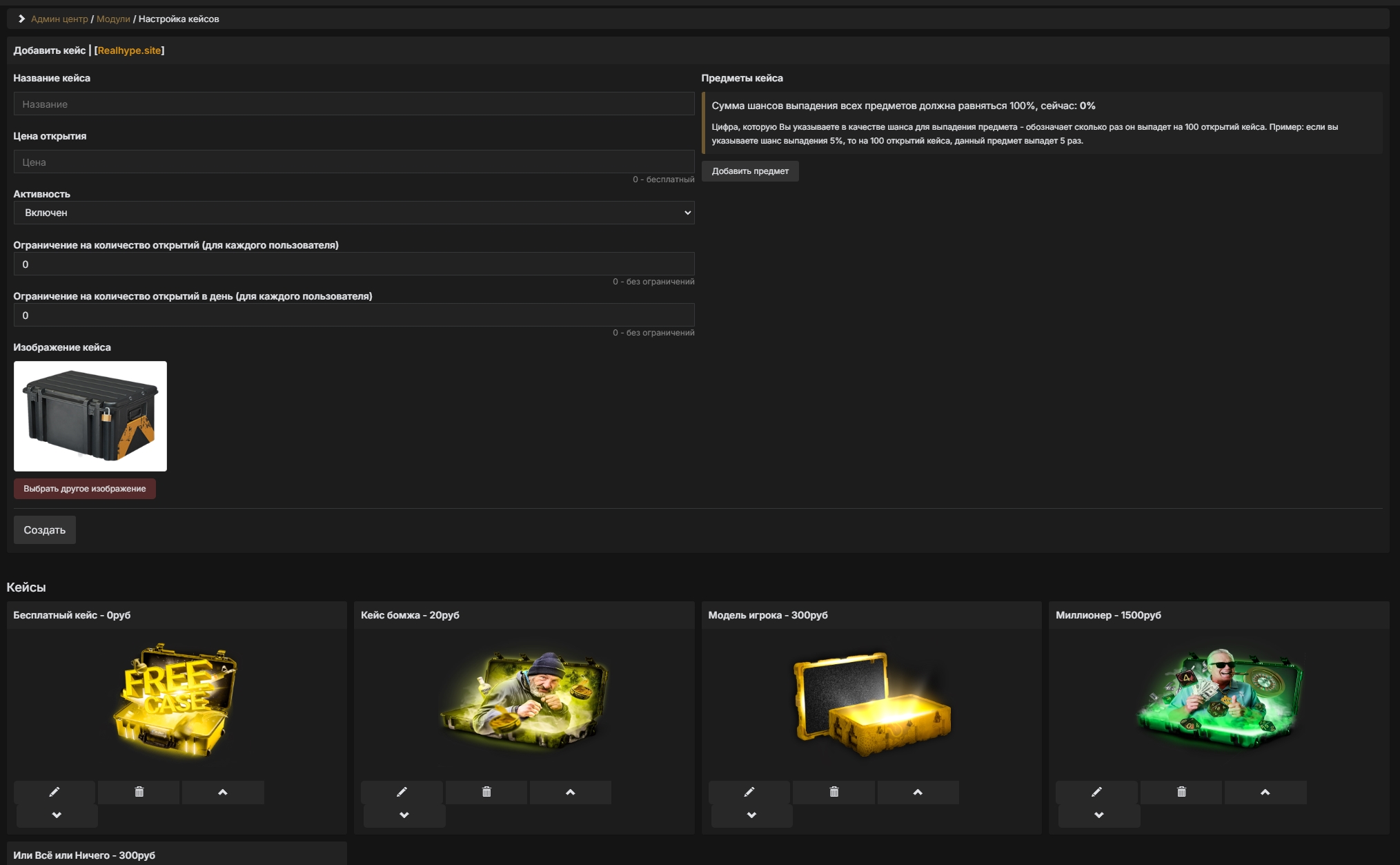The width and height of the screenshot is (1400, 865).
Task: Delete «Кейс бомжа» using the trash icon
Action: (486, 792)
